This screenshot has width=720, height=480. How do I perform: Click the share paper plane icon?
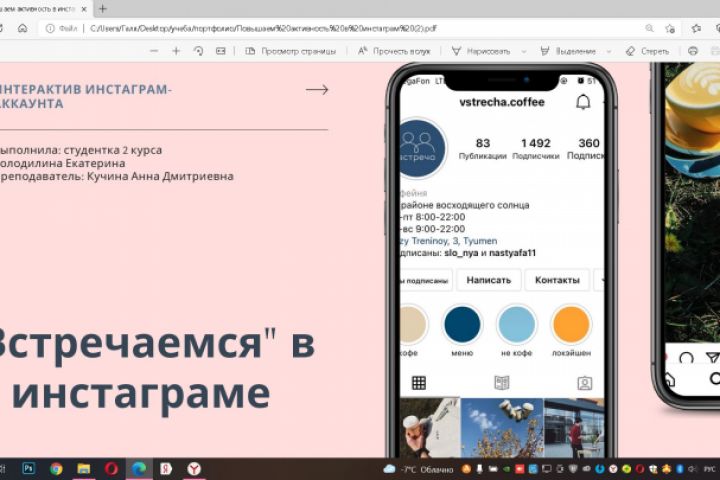pos(712,357)
